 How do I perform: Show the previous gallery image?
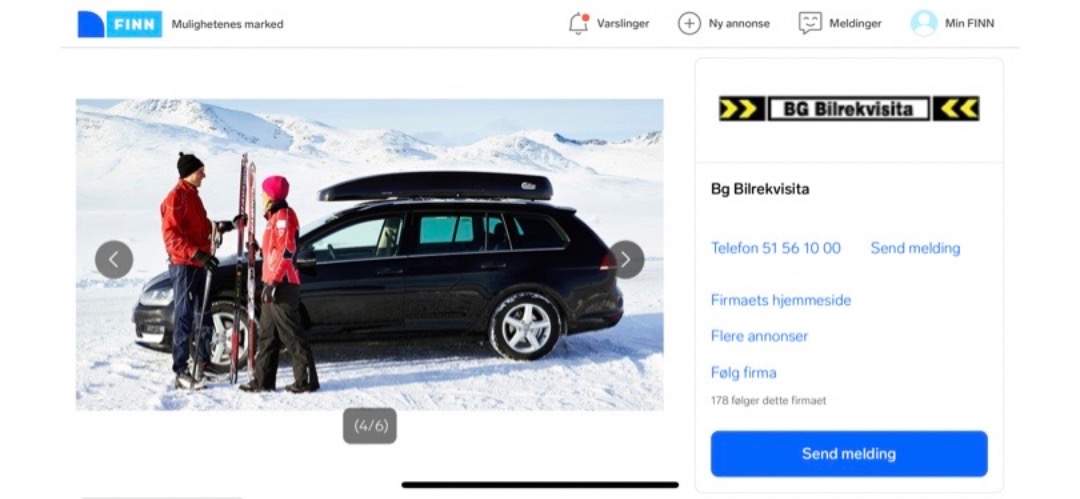click(x=114, y=260)
